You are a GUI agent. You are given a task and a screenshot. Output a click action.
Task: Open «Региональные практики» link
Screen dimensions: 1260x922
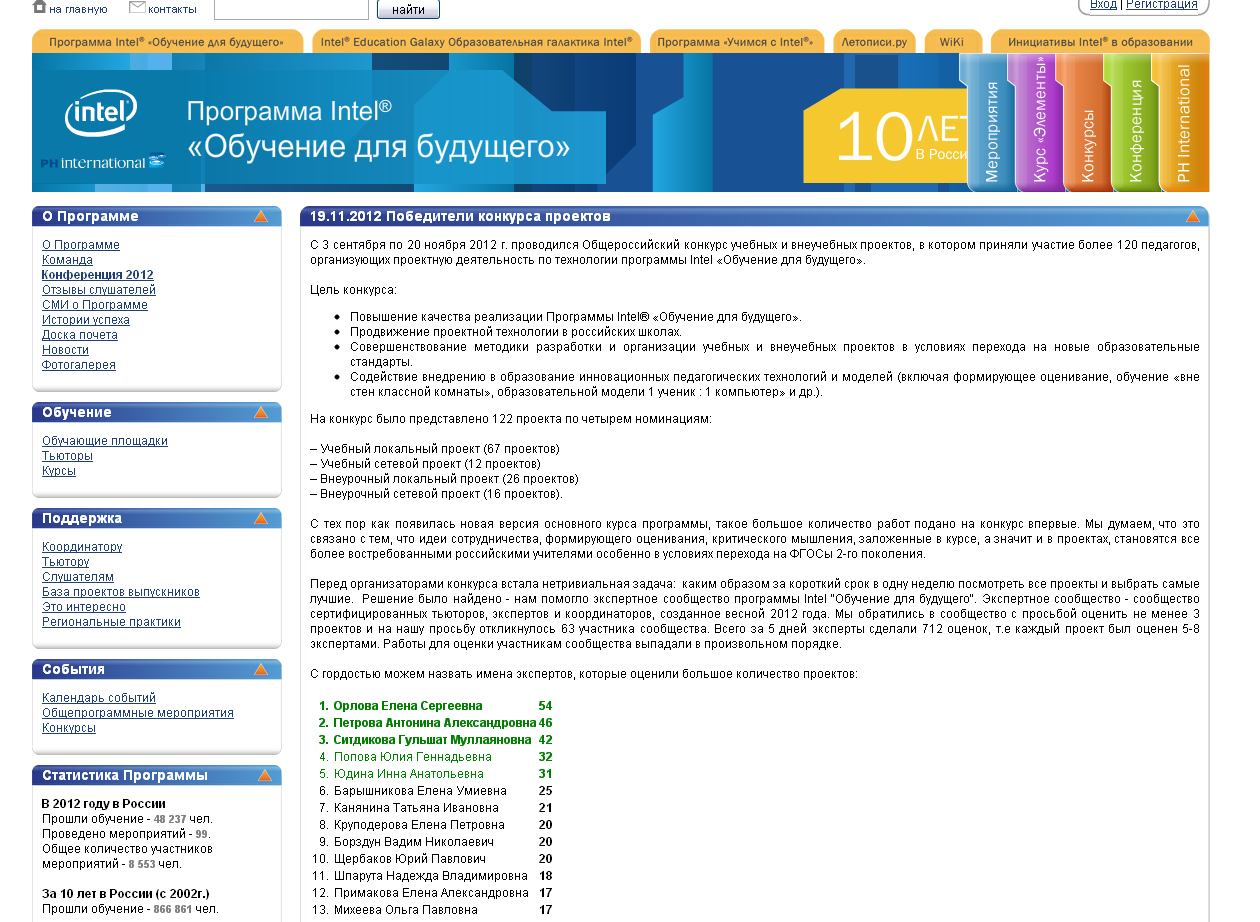(x=111, y=622)
